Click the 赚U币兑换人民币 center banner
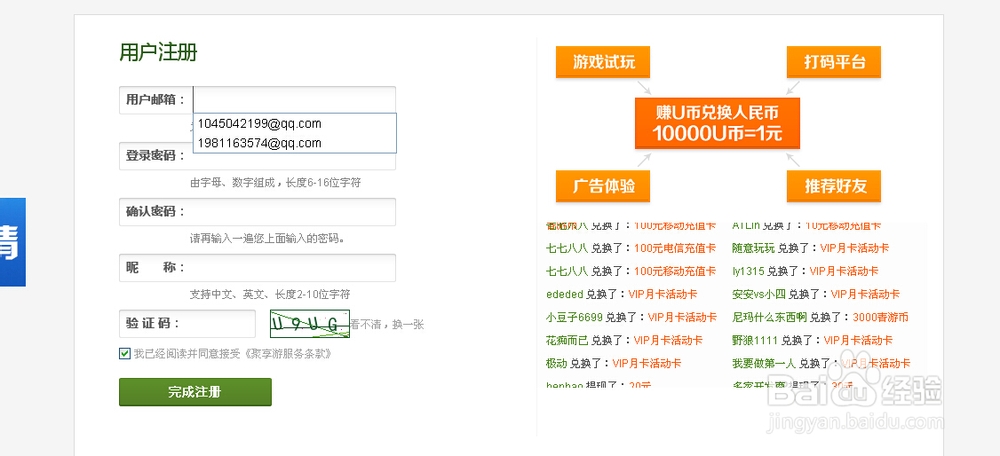The width and height of the screenshot is (1000, 456). (717, 123)
